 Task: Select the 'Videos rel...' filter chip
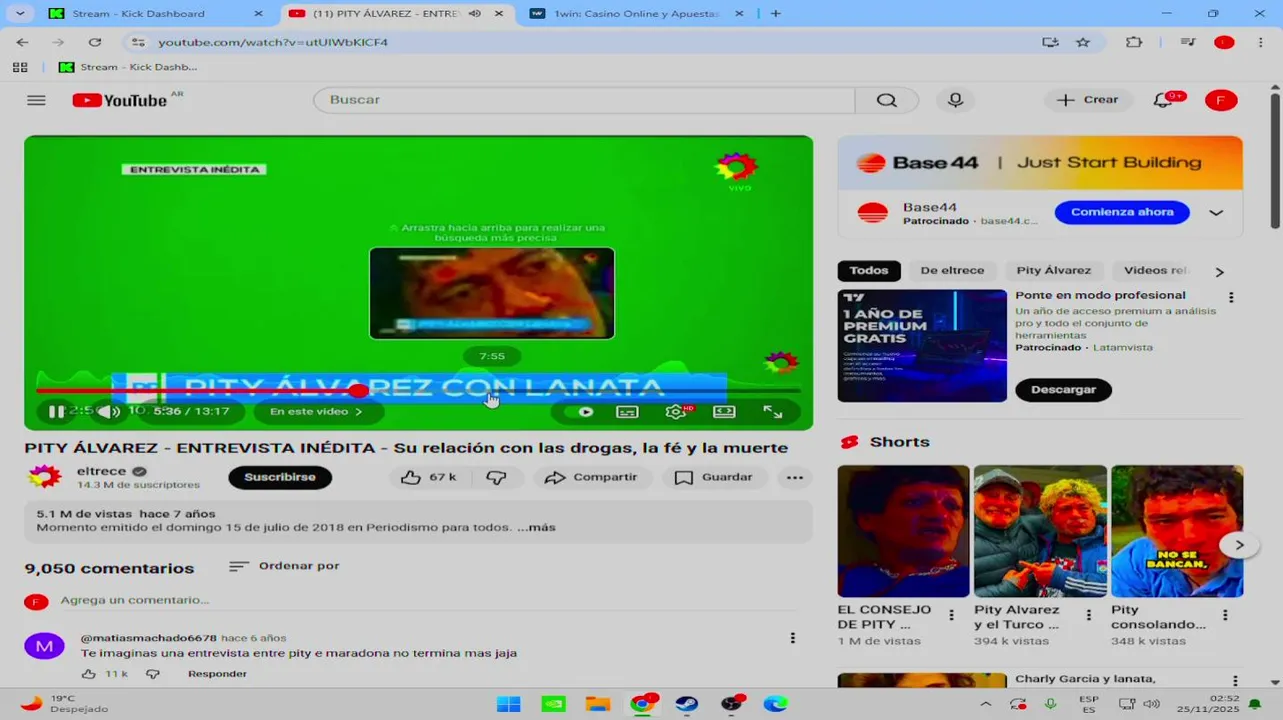pyautogui.click(x=1156, y=271)
